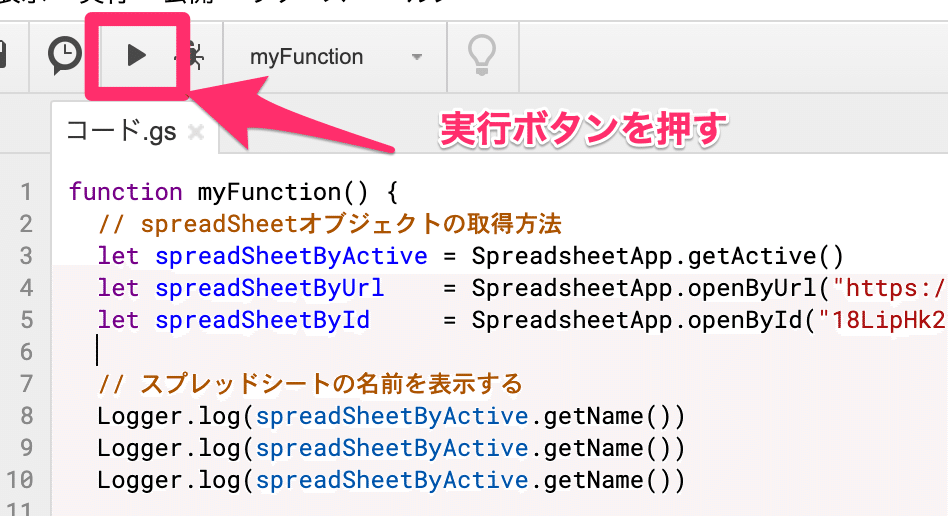
Task: Click the "18LipHk2 ID string on line 5
Action: [x=883, y=320]
